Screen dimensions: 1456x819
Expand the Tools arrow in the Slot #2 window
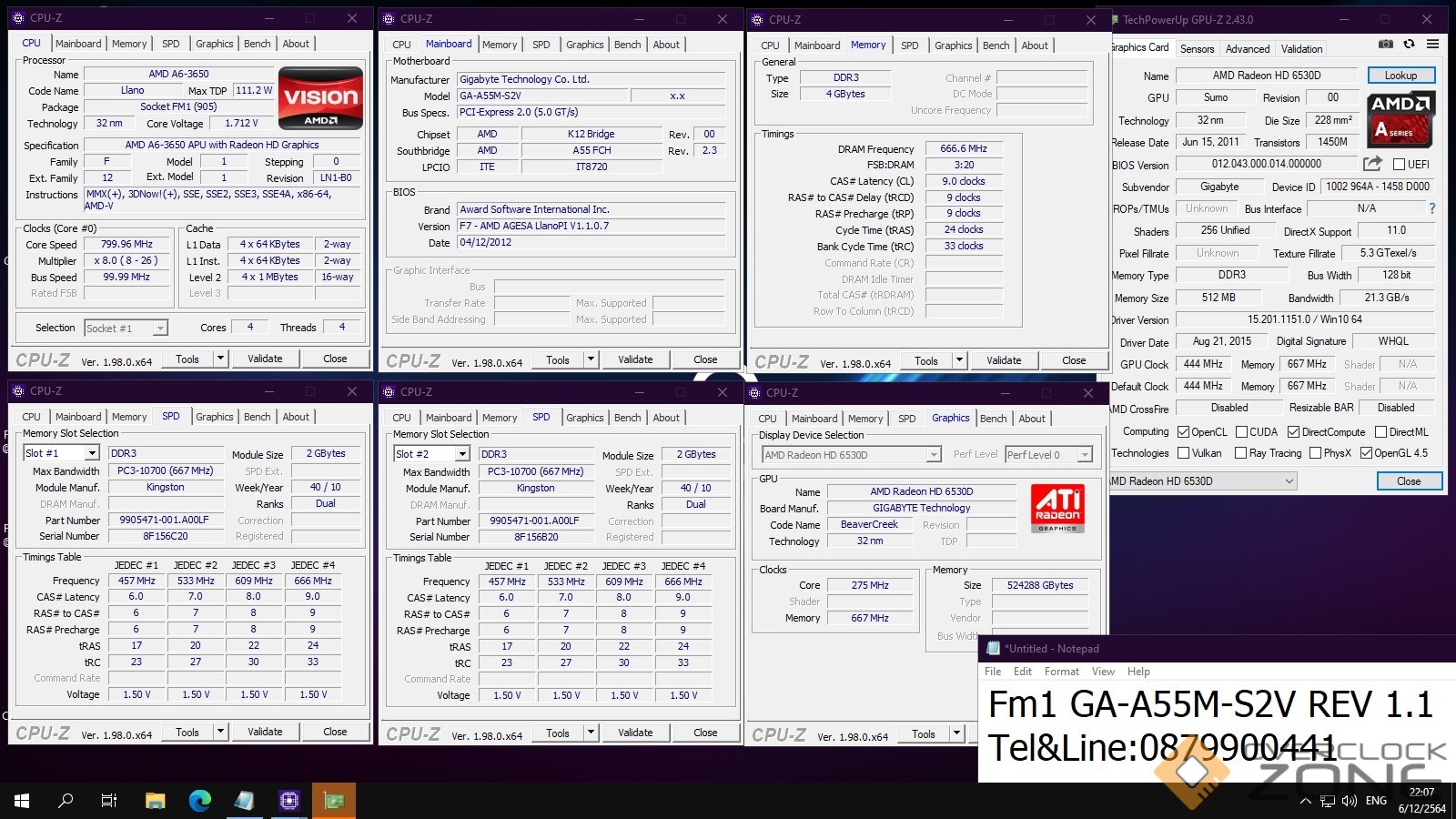pos(591,733)
